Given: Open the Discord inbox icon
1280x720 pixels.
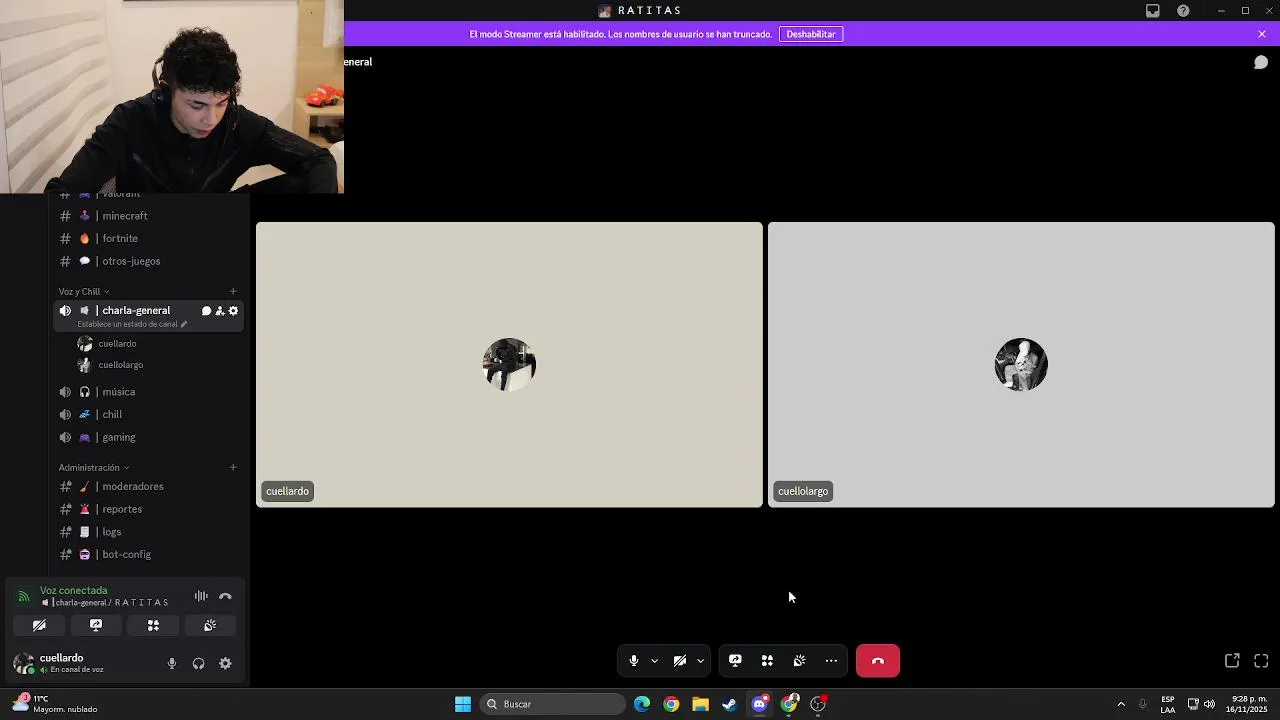Looking at the screenshot, I should 1153,10.
